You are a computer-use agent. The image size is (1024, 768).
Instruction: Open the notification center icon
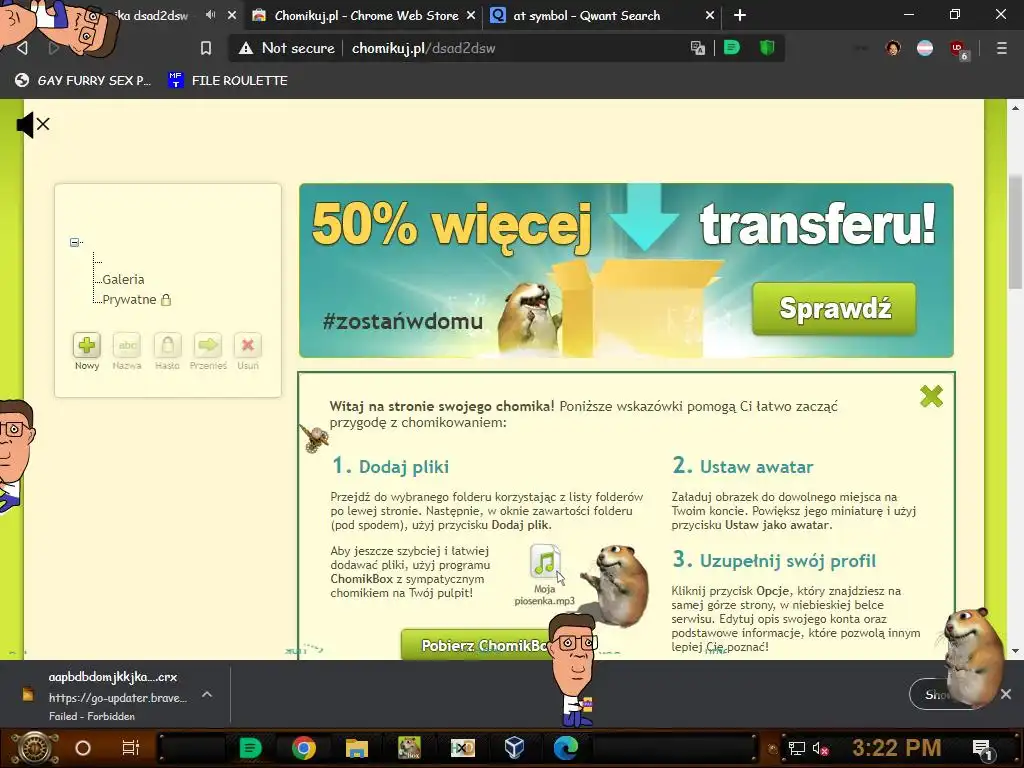[982, 750]
